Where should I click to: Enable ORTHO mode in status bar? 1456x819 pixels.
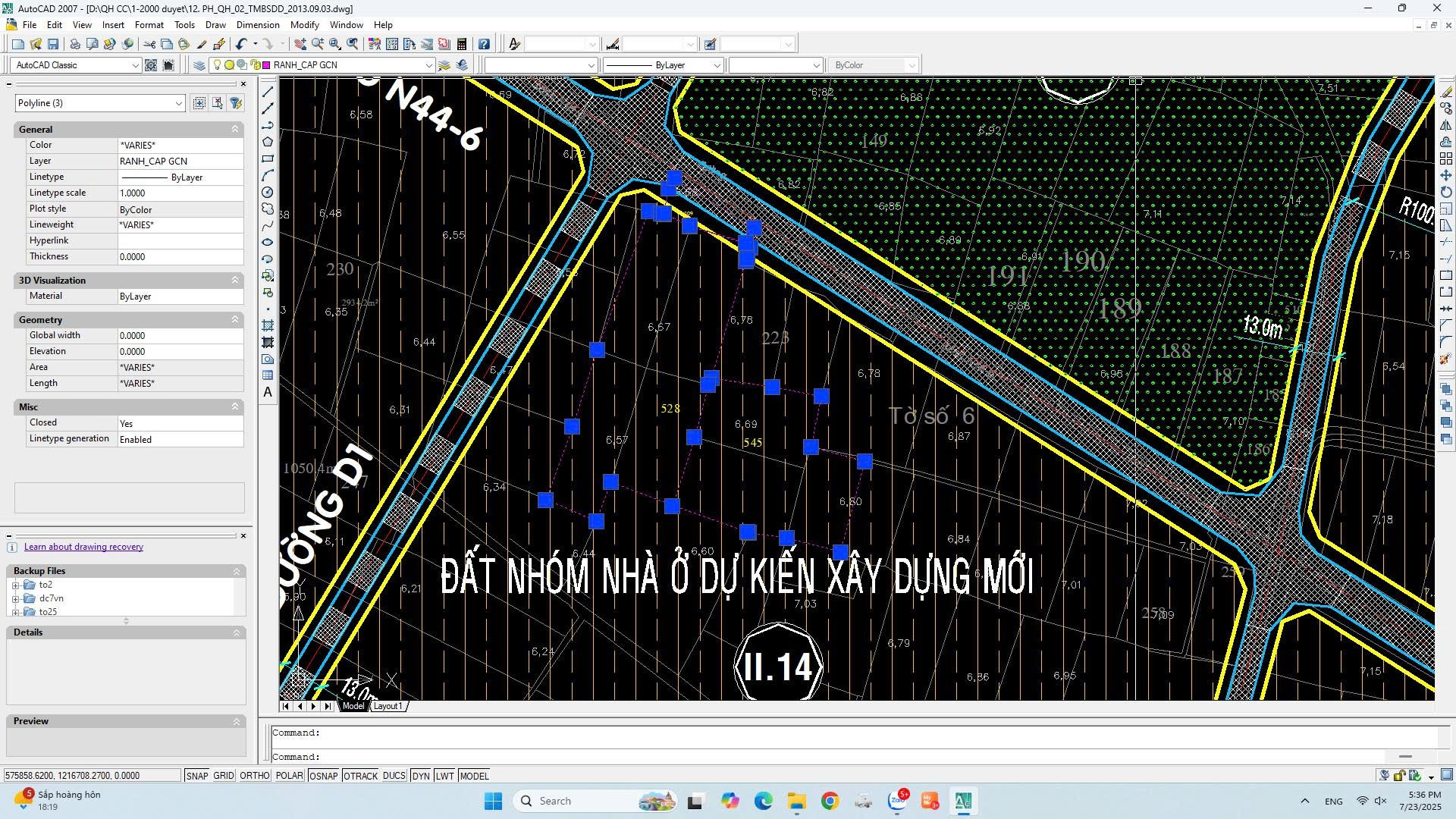254,776
